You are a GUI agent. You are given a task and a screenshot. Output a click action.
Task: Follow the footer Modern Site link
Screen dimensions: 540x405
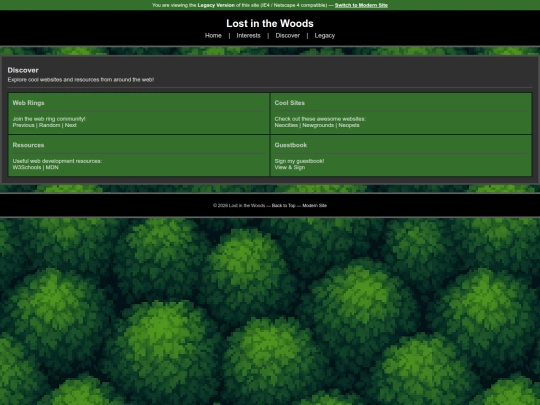(x=314, y=206)
